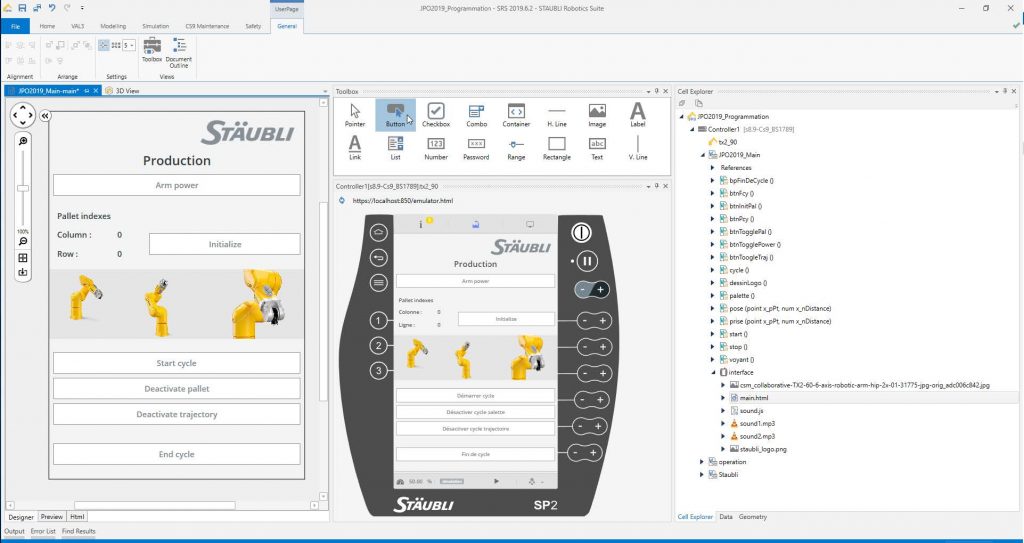Open the emulator menu button
Screen dimensions: 1024x543
click(x=378, y=283)
